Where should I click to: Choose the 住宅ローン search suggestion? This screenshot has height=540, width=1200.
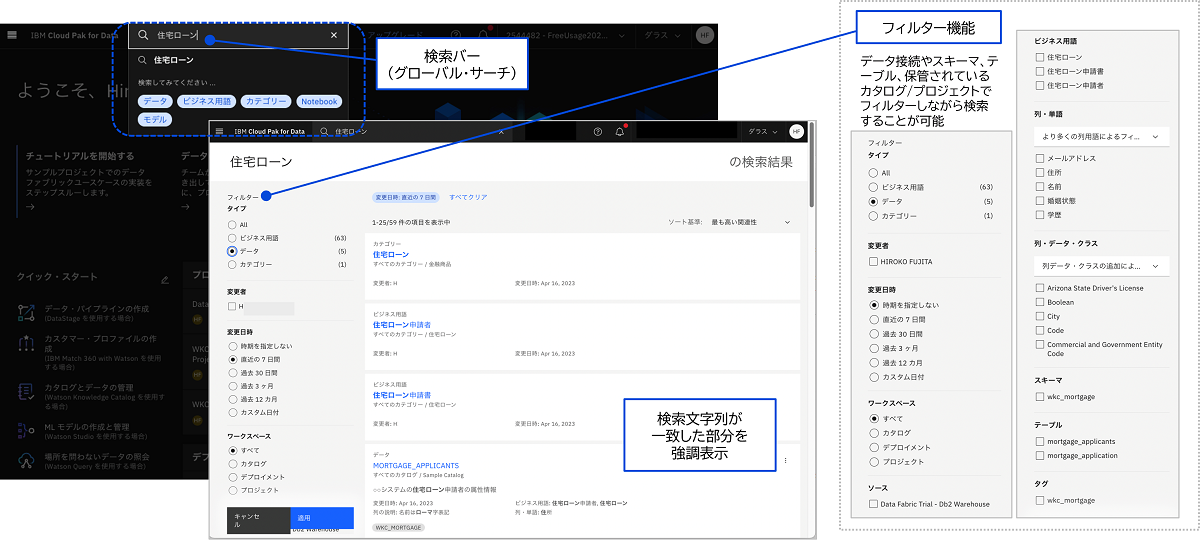174,60
